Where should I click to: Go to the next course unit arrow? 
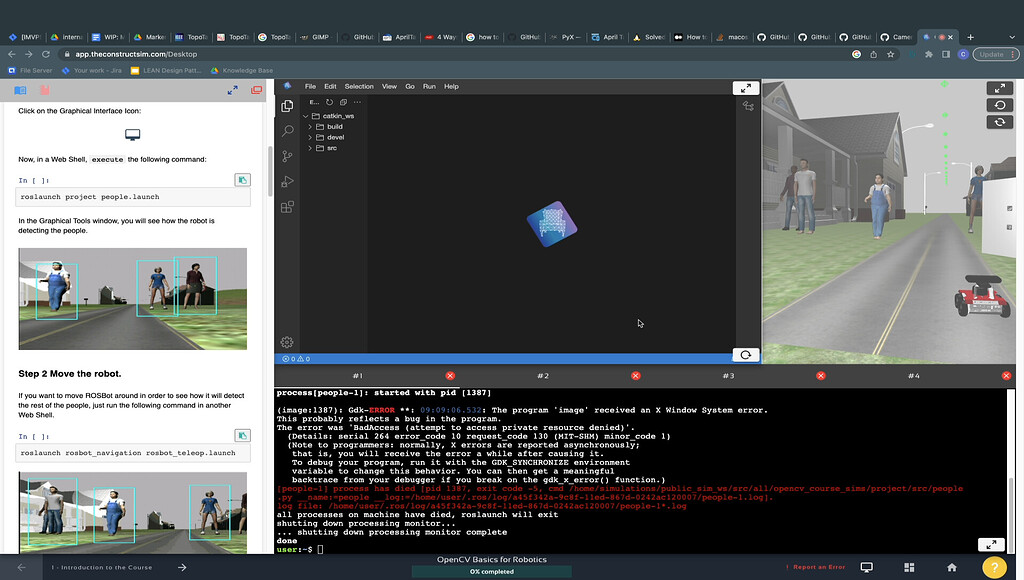coord(182,567)
